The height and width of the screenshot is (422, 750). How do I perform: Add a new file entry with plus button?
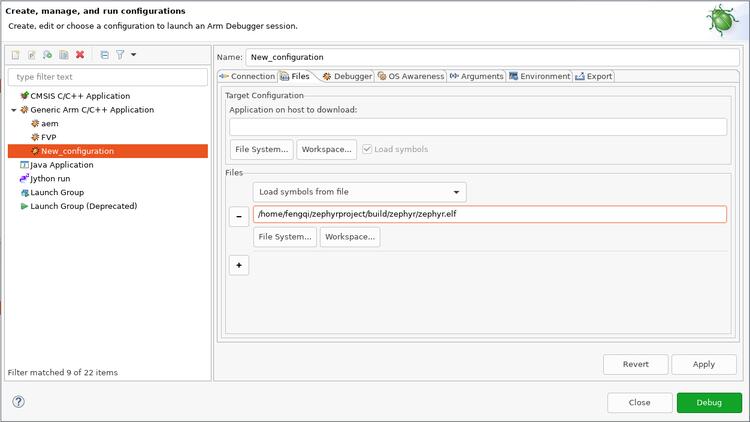(x=239, y=265)
